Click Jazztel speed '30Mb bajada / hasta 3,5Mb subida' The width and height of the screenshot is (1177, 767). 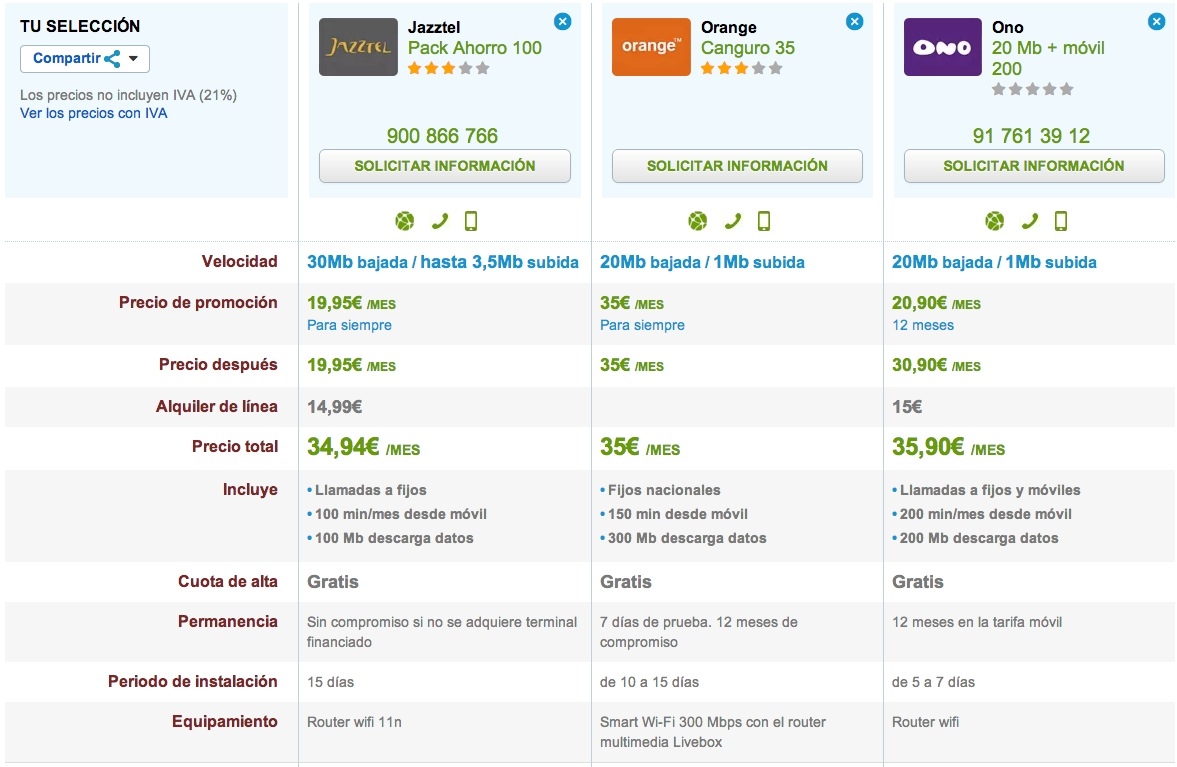pos(443,262)
